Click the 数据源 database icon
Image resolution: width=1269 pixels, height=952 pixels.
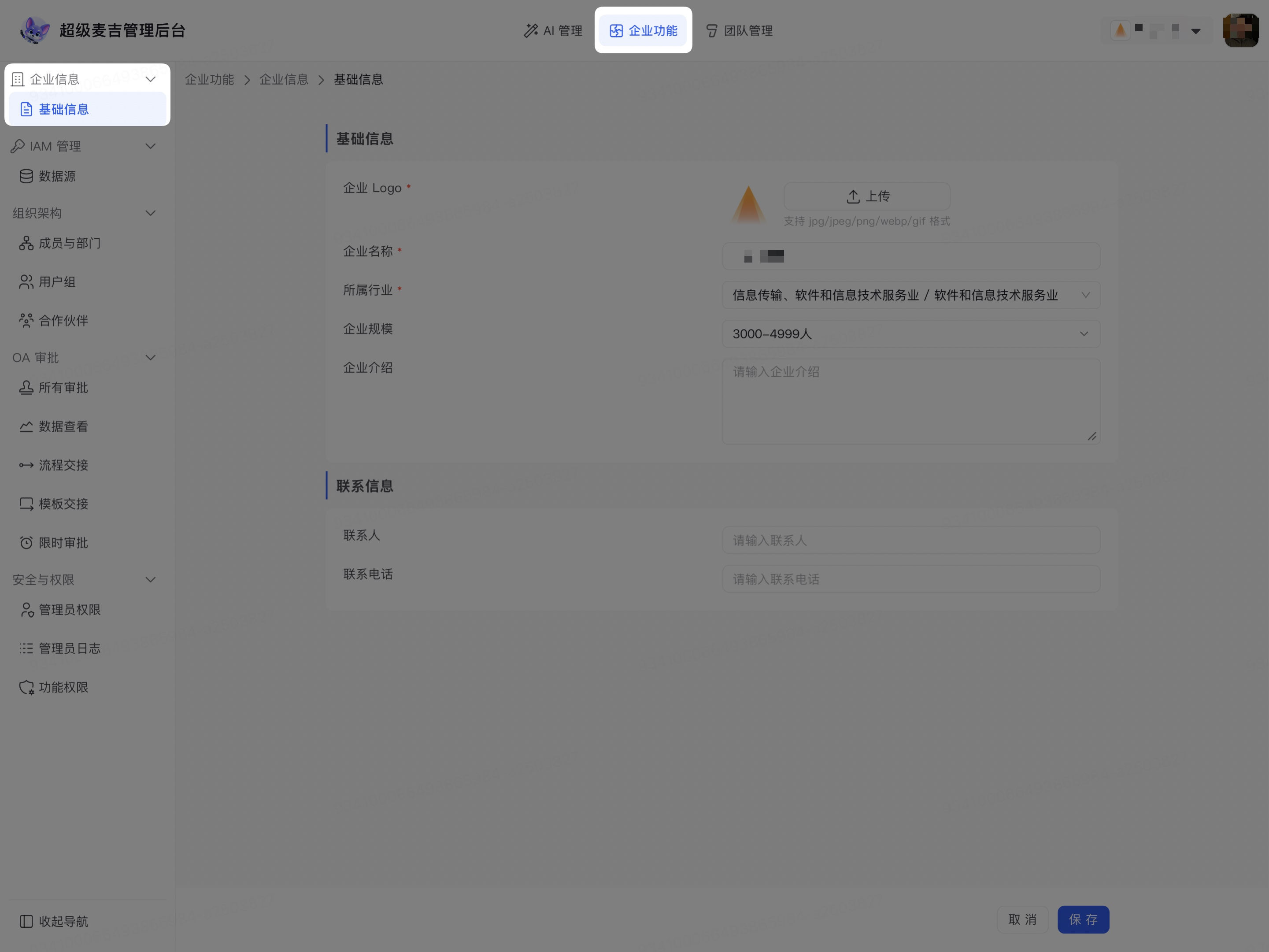coord(26,176)
